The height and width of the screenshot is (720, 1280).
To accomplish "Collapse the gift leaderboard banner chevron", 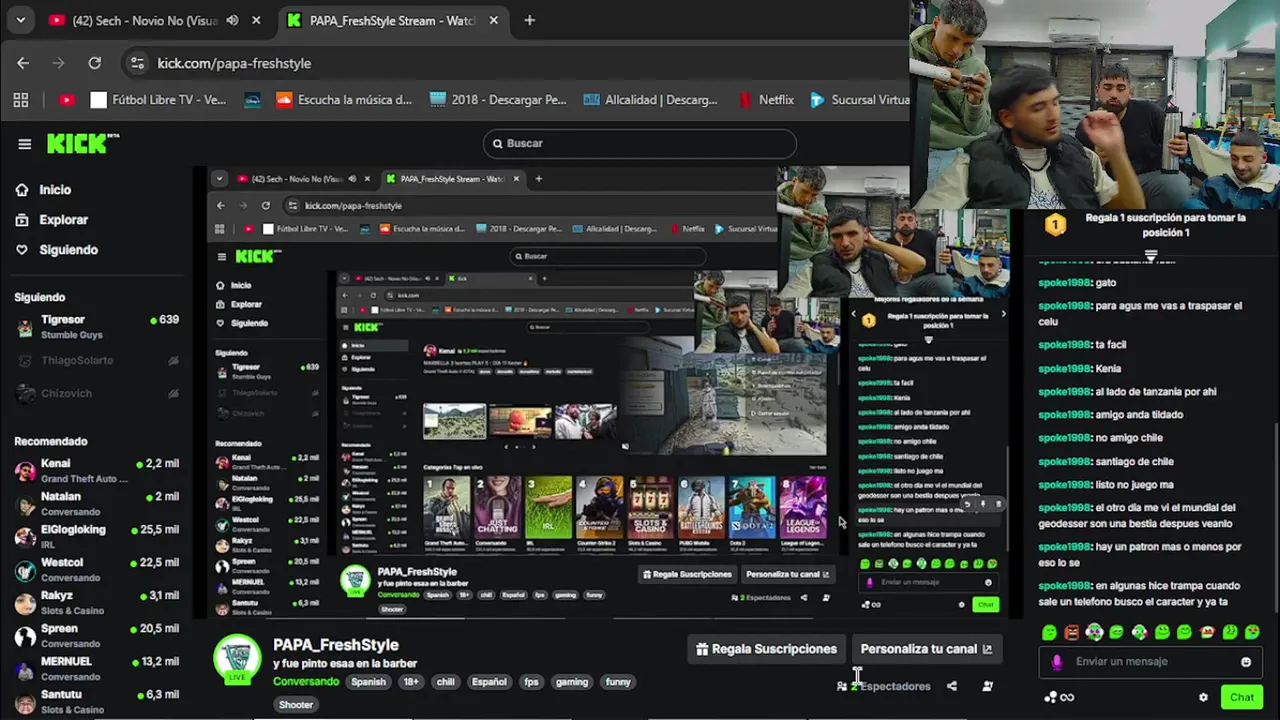I will (x=1151, y=256).
